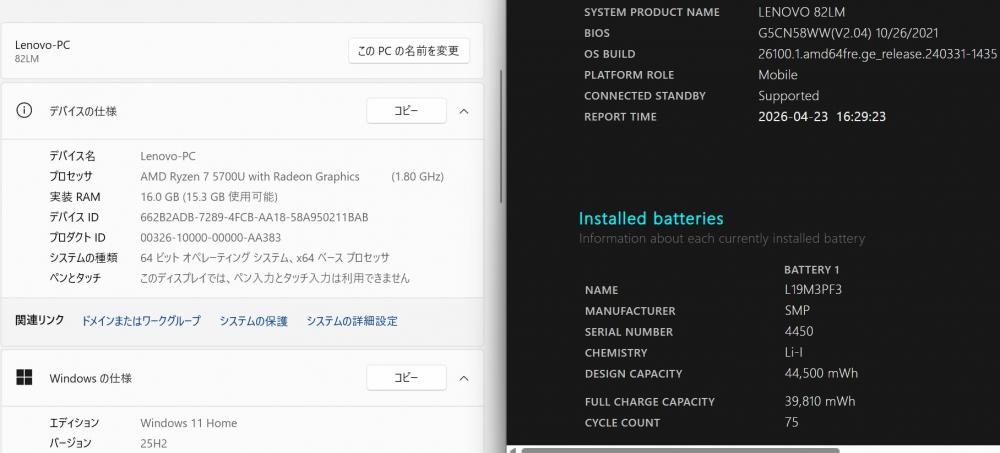The image size is (1000, 453).
Task: Click the Lenovo-PC title at the top
Action: point(42,45)
